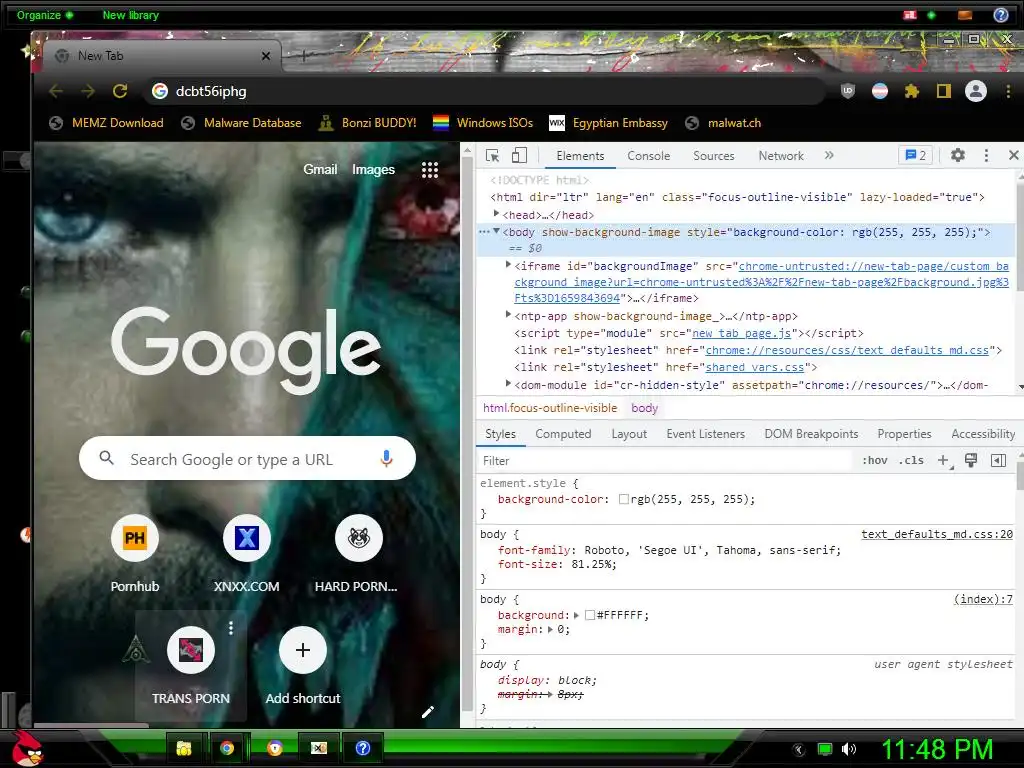Open the new_tab_page.js script link
The image size is (1024, 768).
741,333
